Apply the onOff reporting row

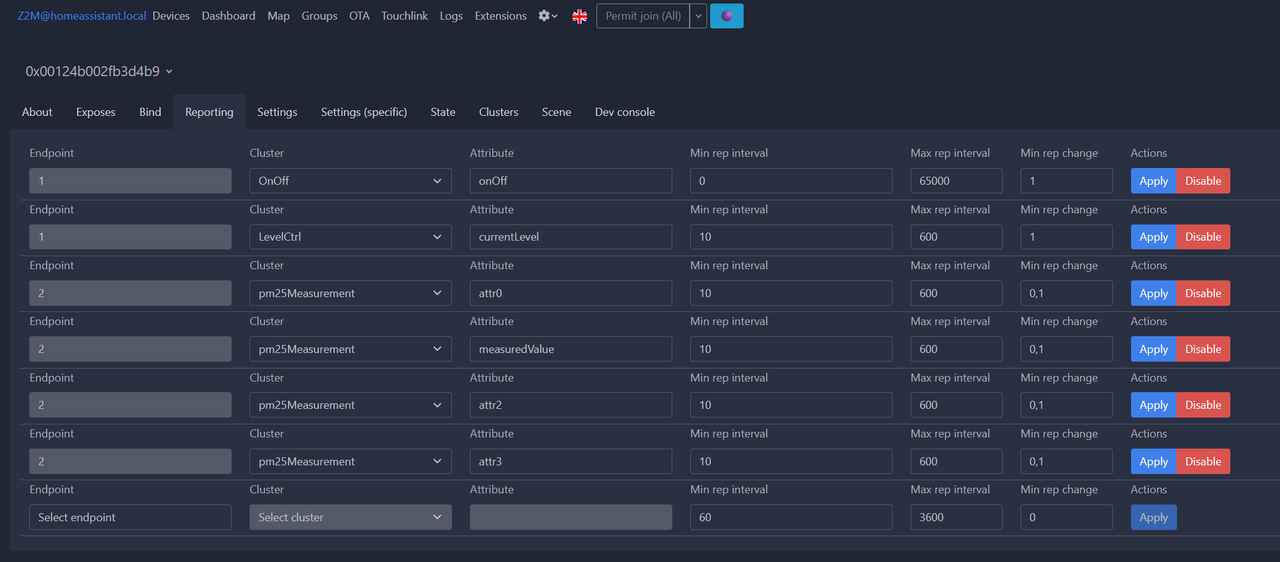[1153, 181]
